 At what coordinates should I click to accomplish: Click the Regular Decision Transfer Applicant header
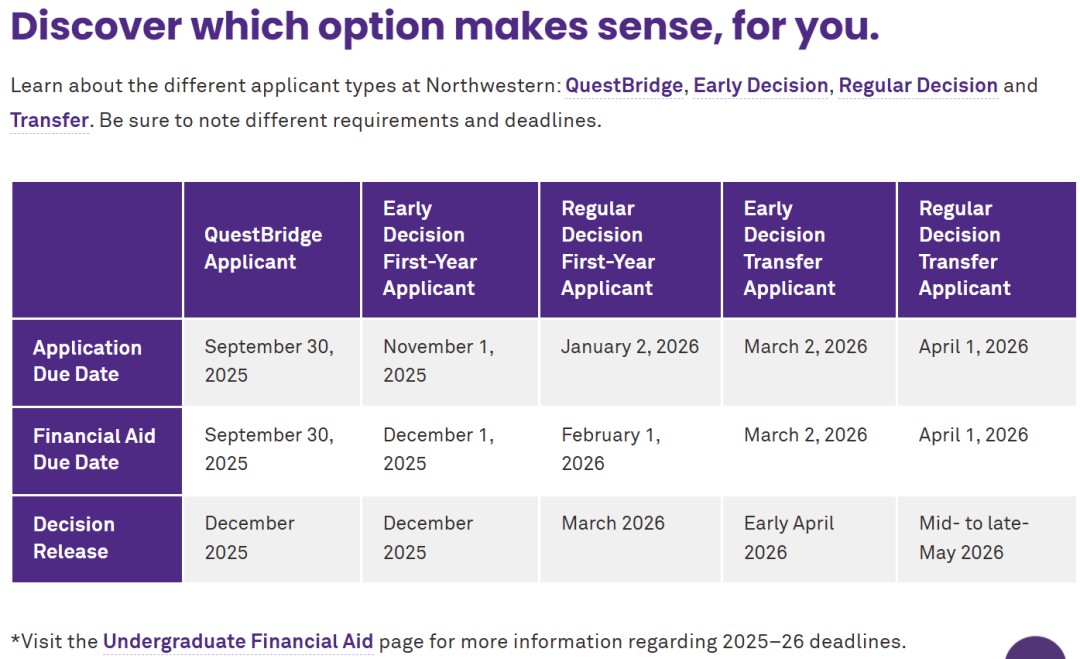(964, 249)
